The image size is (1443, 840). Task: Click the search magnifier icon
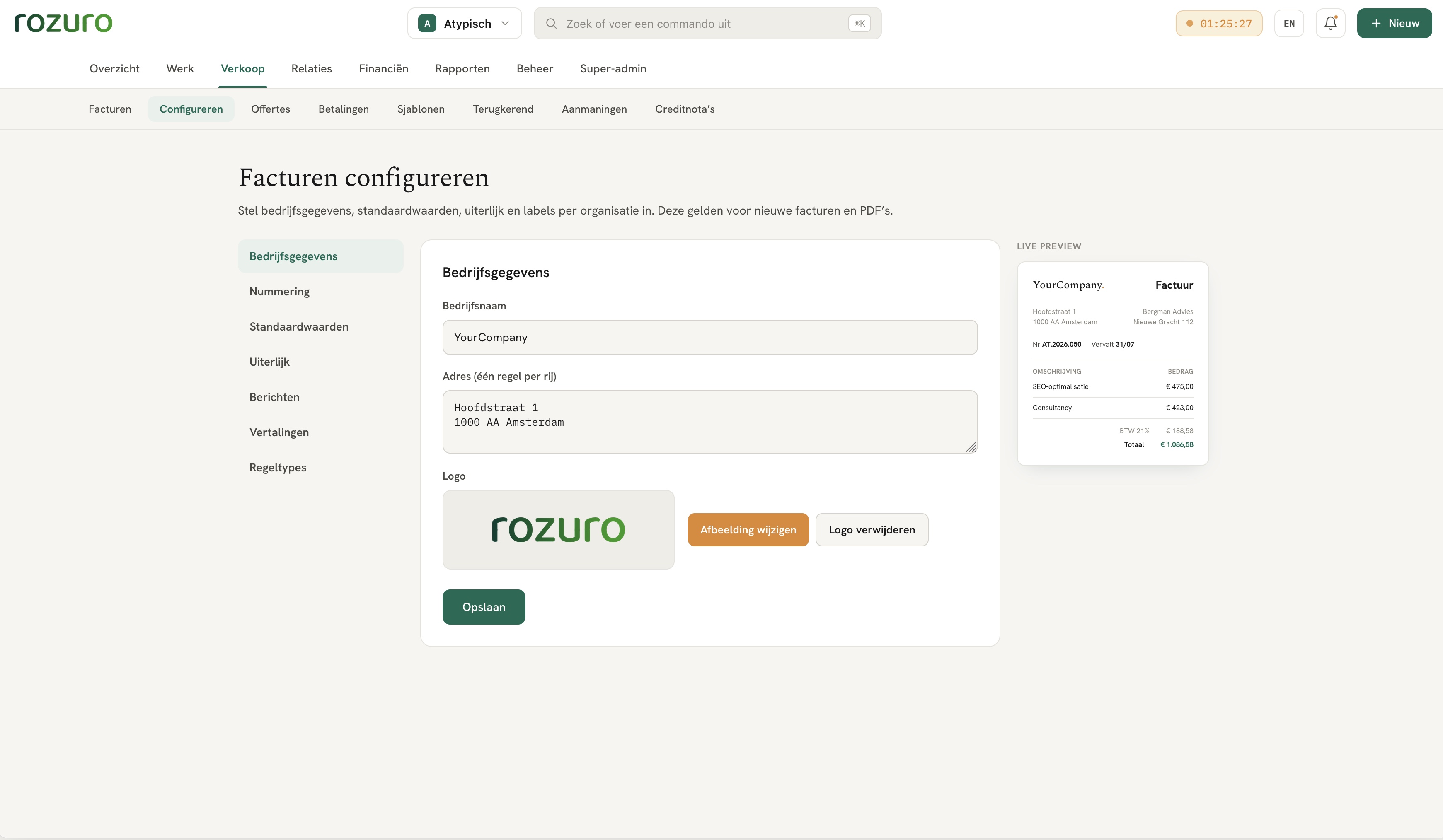tap(551, 24)
